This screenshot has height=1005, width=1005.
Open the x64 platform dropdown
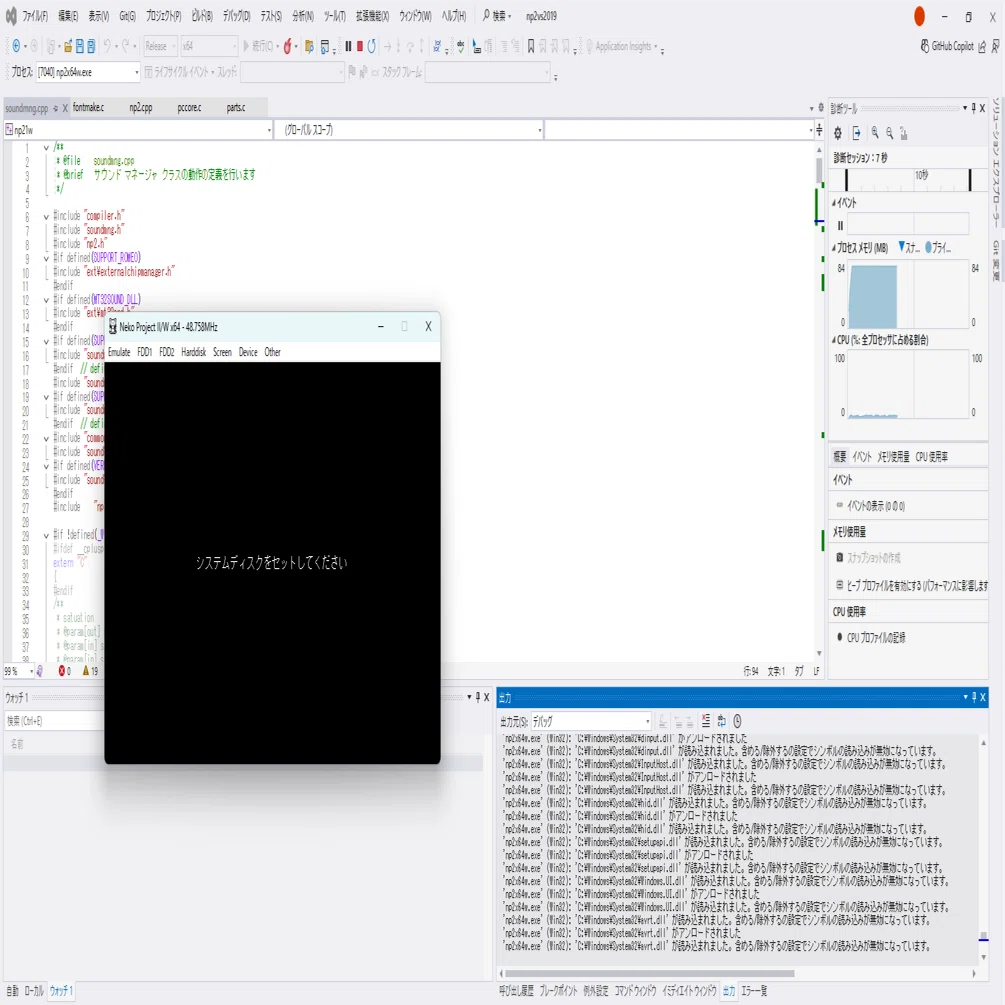point(208,46)
